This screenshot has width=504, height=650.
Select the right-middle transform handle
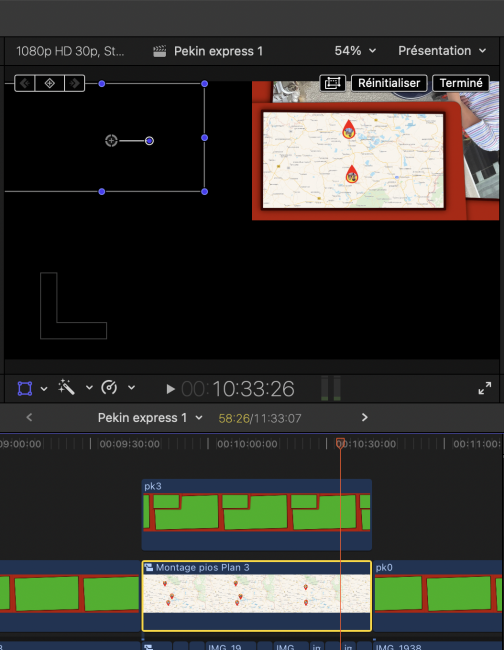204,138
